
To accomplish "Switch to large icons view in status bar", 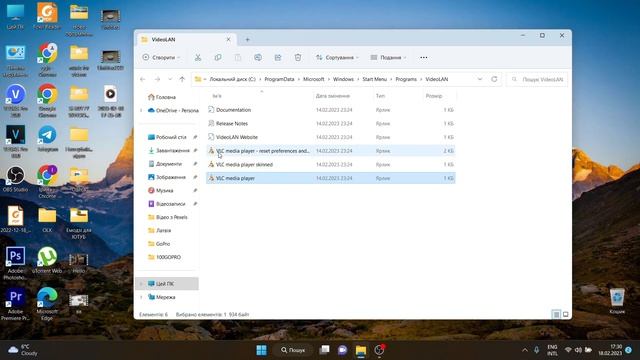I will (x=566, y=314).
